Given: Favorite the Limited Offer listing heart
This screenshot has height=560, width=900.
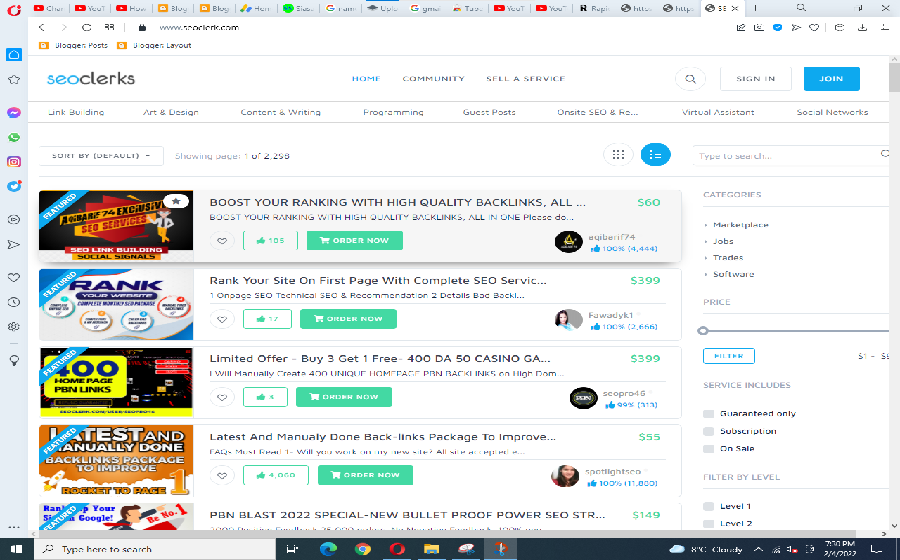Looking at the screenshot, I should tap(222, 397).
